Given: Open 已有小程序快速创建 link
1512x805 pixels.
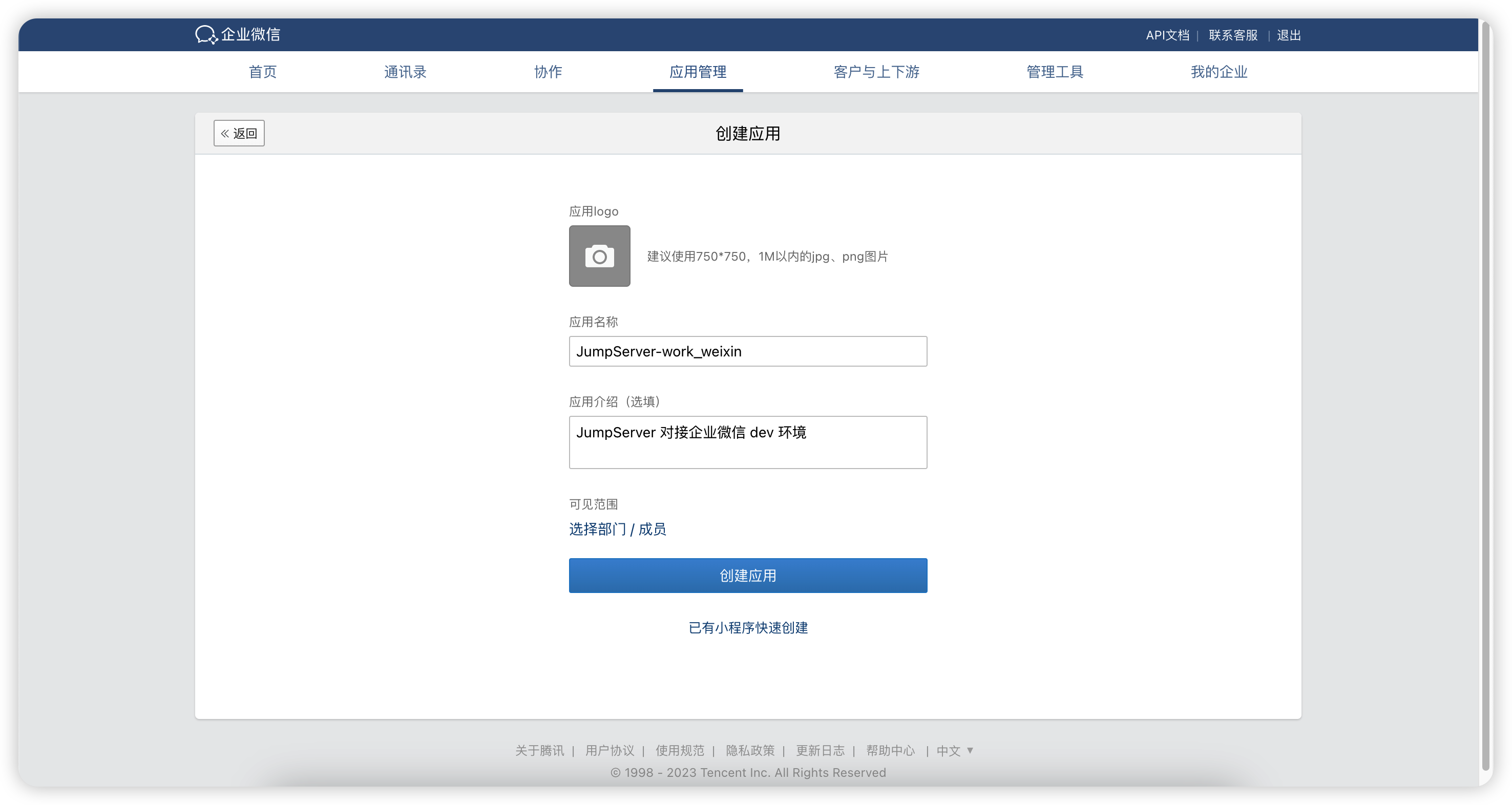Looking at the screenshot, I should (748, 627).
